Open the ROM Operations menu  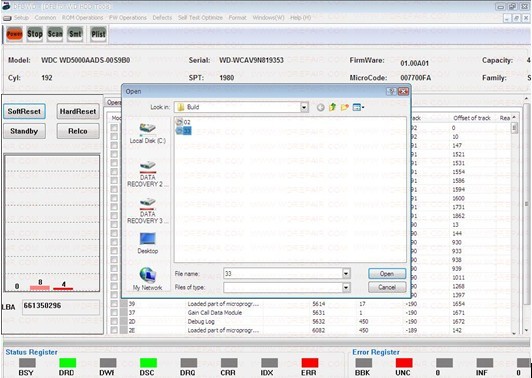coord(82,18)
